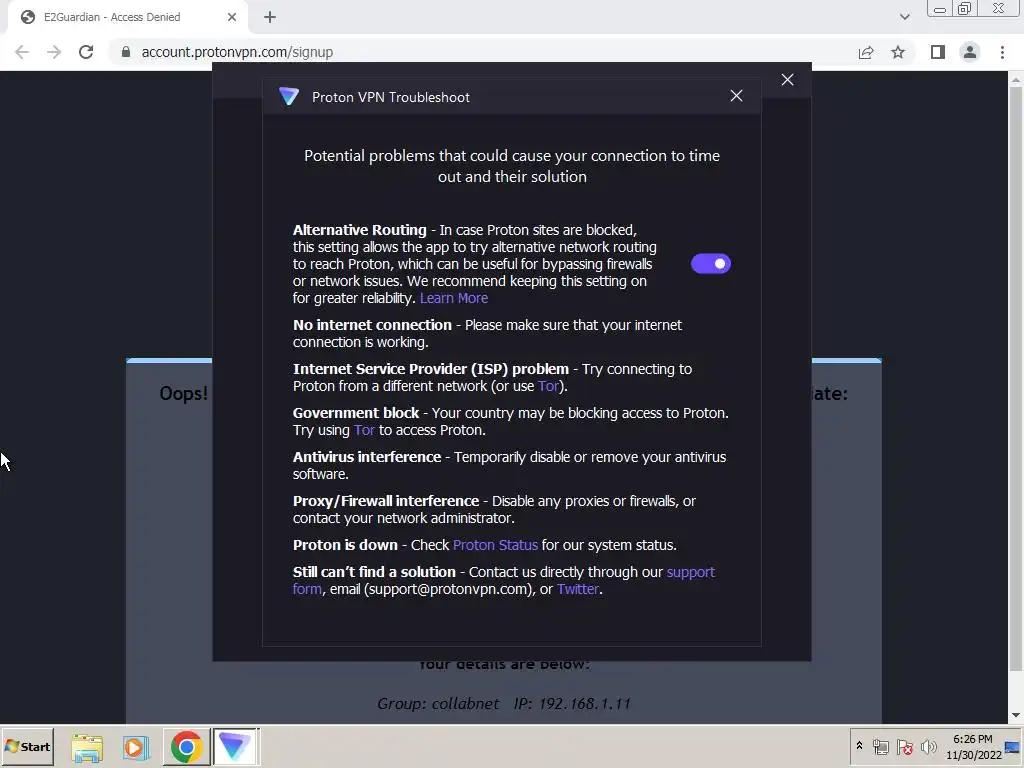Click the Proton VPN logo in dialog header

[x=289, y=97]
